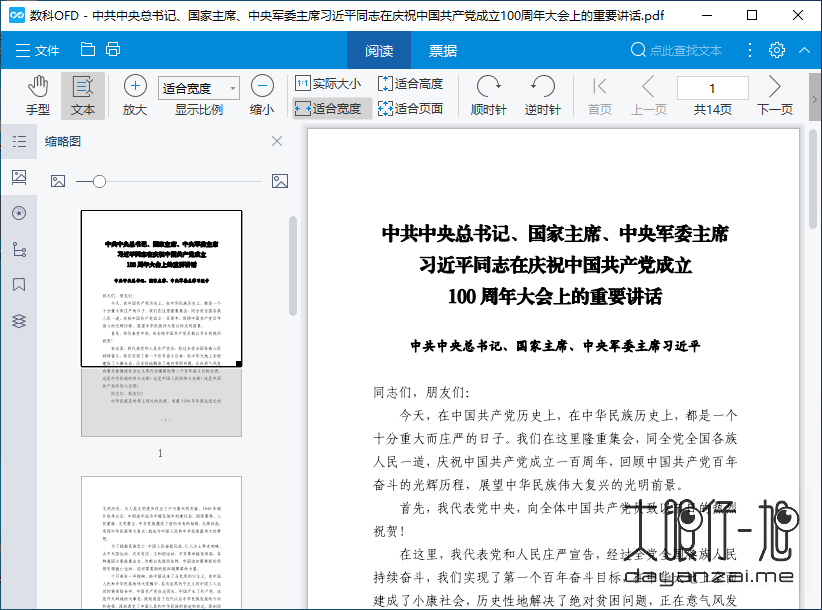The width and height of the screenshot is (822, 610).
Task: Click the large thumbnail size icon
Action: point(280,181)
